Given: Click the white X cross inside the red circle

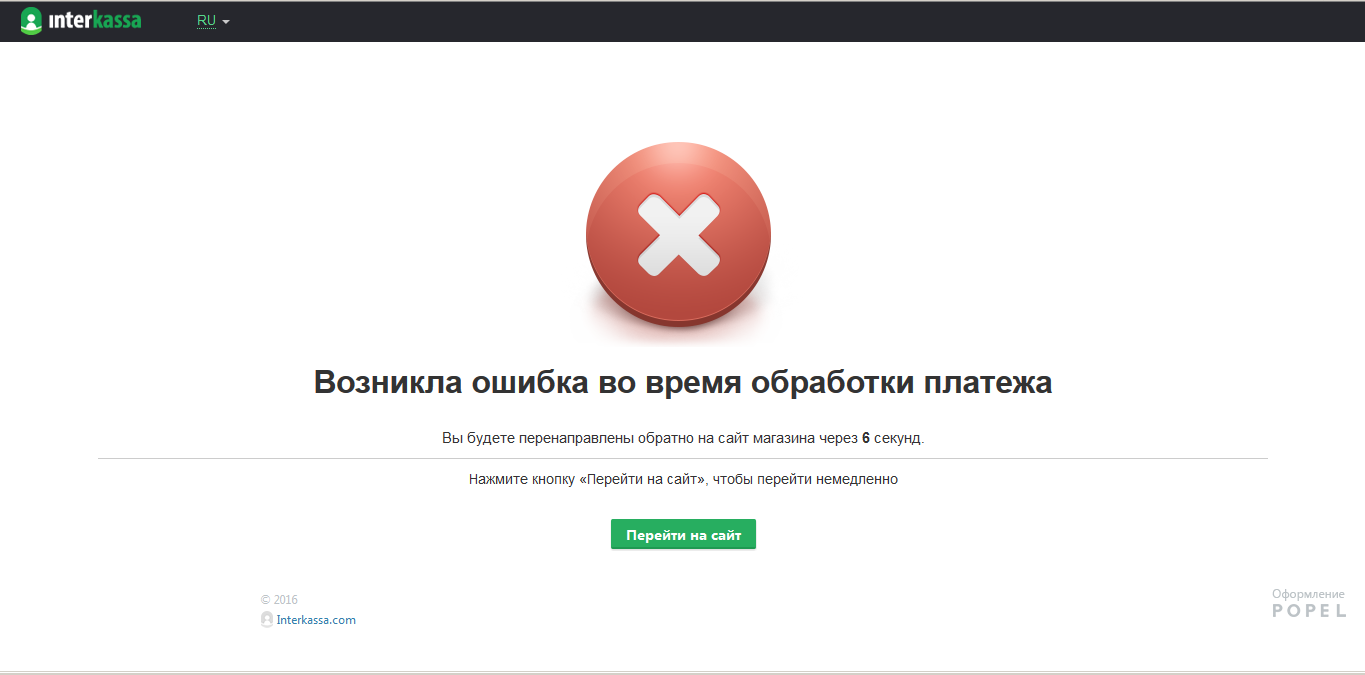Looking at the screenshot, I should coord(679,235).
